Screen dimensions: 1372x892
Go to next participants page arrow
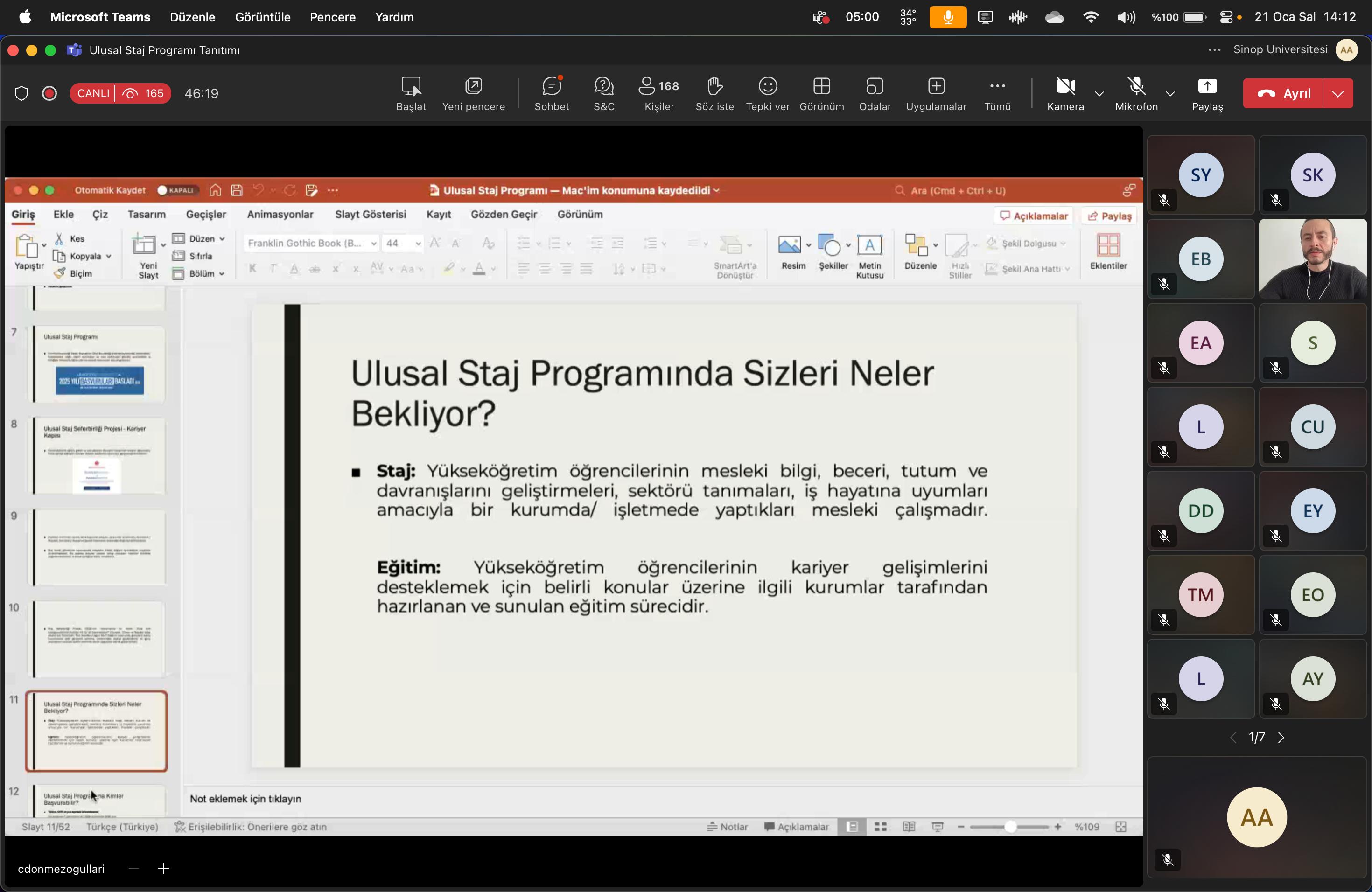[1281, 738]
